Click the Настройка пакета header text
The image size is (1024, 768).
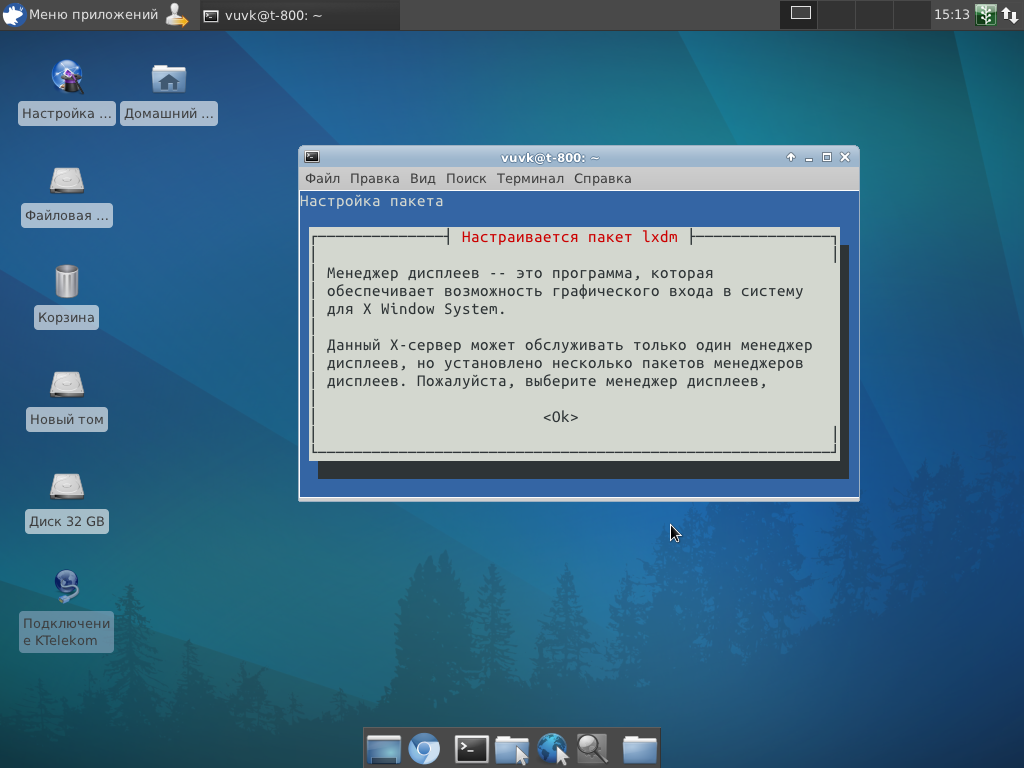coord(372,201)
